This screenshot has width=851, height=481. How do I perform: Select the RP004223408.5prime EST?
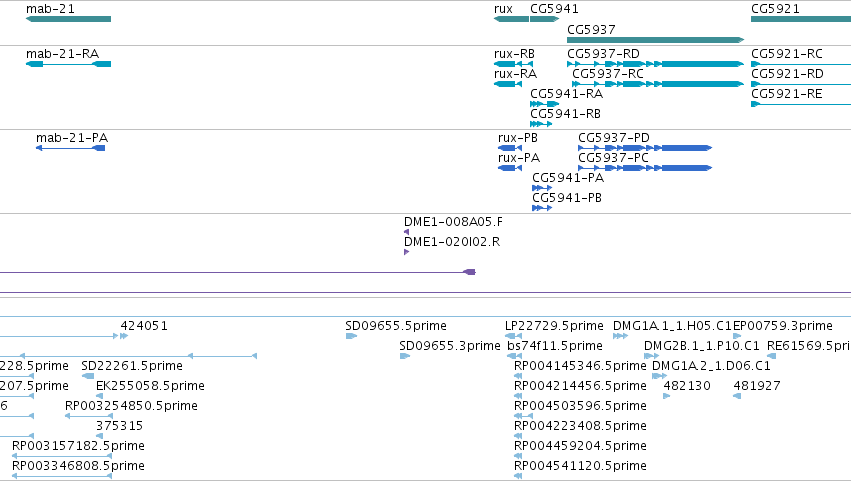coord(518,436)
